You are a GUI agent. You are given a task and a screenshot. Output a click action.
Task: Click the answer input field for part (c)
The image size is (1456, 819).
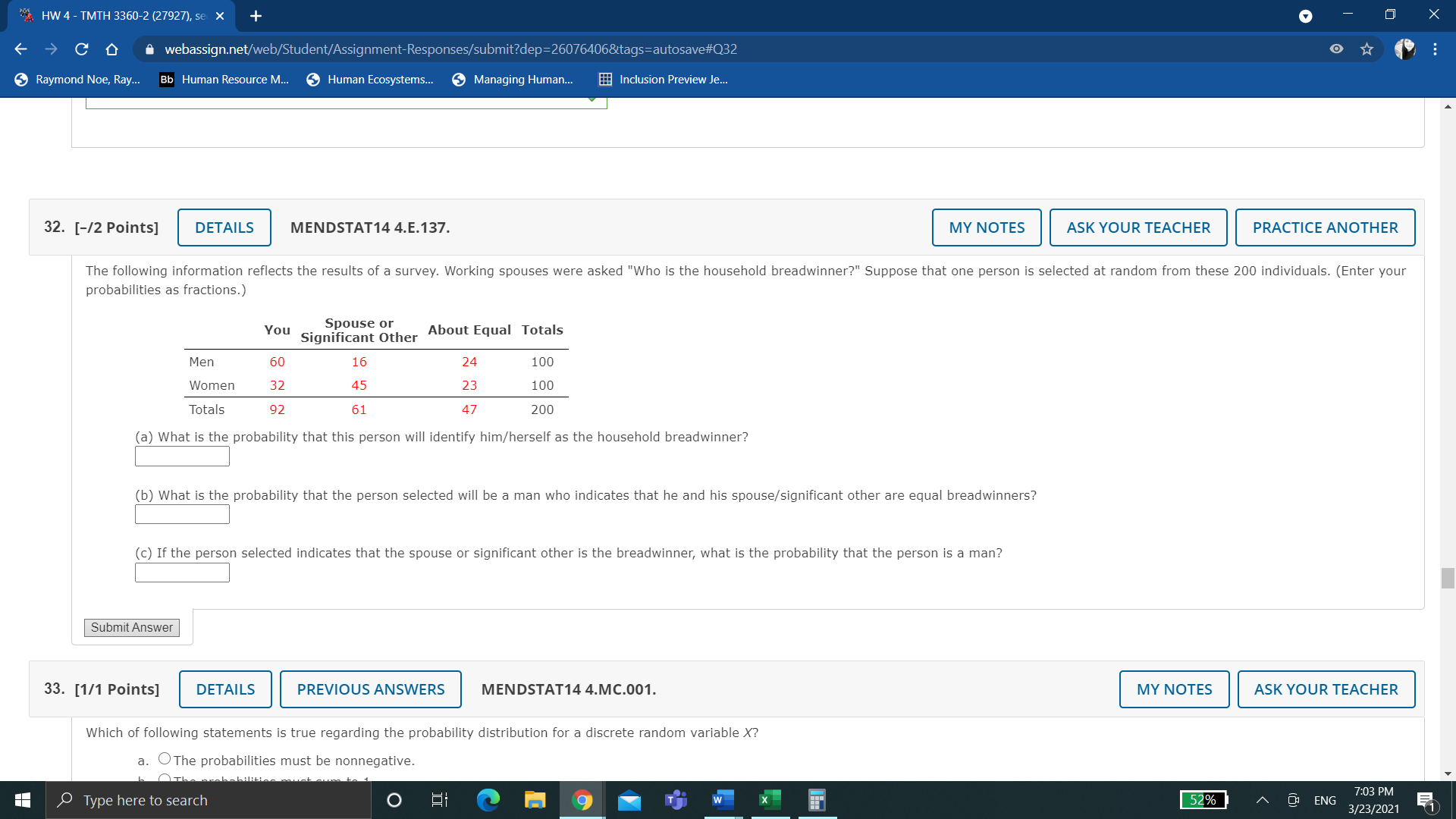182,572
